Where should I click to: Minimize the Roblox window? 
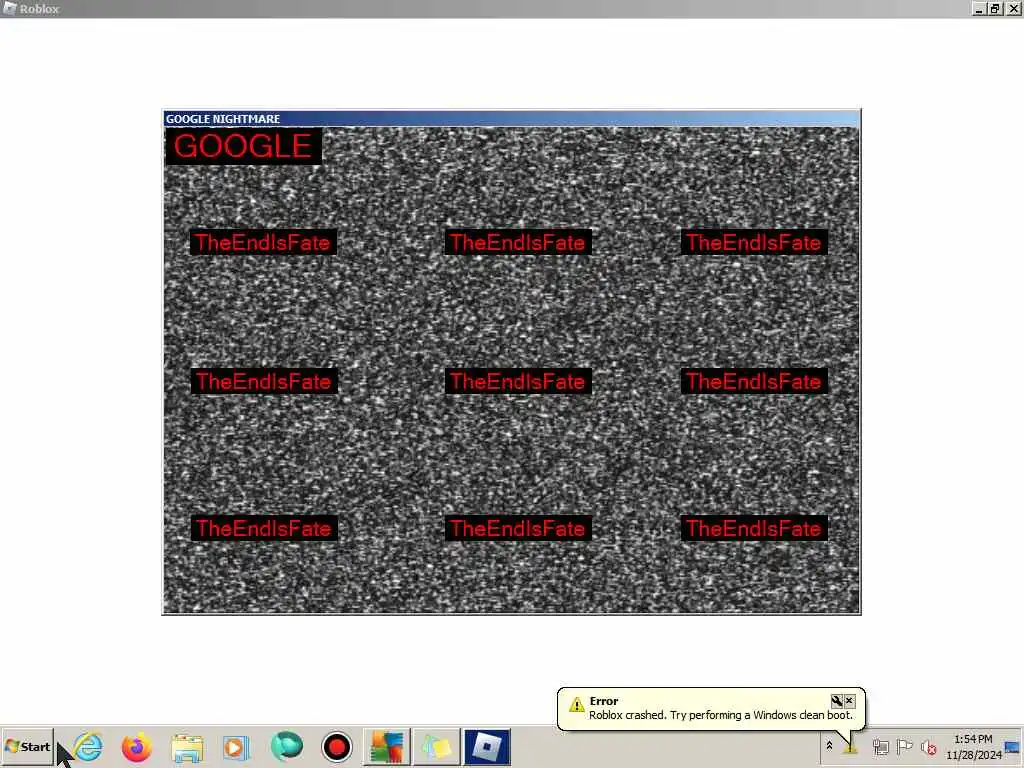pyautogui.click(x=978, y=8)
